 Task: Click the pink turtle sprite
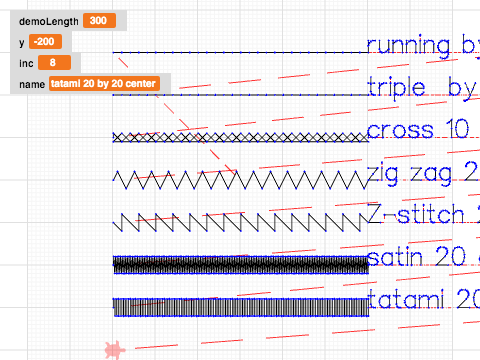click(x=115, y=350)
